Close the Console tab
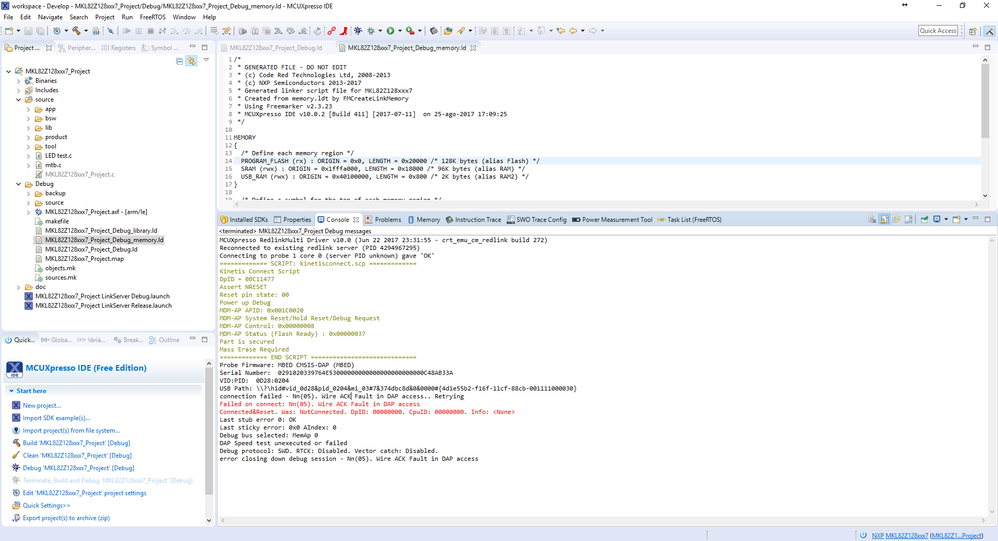The image size is (998, 541). [356, 220]
